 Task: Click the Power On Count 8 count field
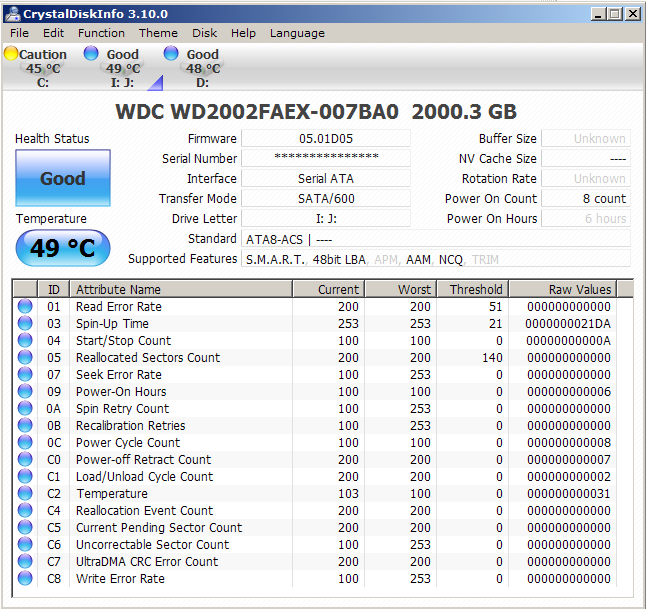[x=586, y=199]
